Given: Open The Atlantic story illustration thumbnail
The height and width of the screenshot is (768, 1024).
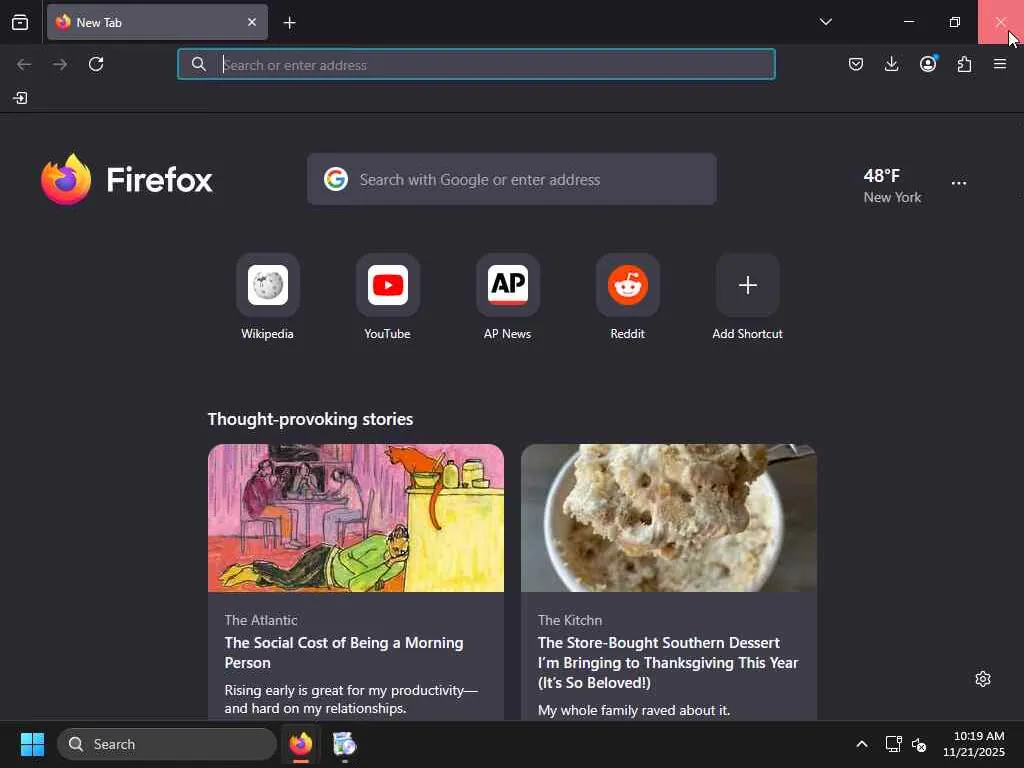Looking at the screenshot, I should pyautogui.click(x=356, y=518).
